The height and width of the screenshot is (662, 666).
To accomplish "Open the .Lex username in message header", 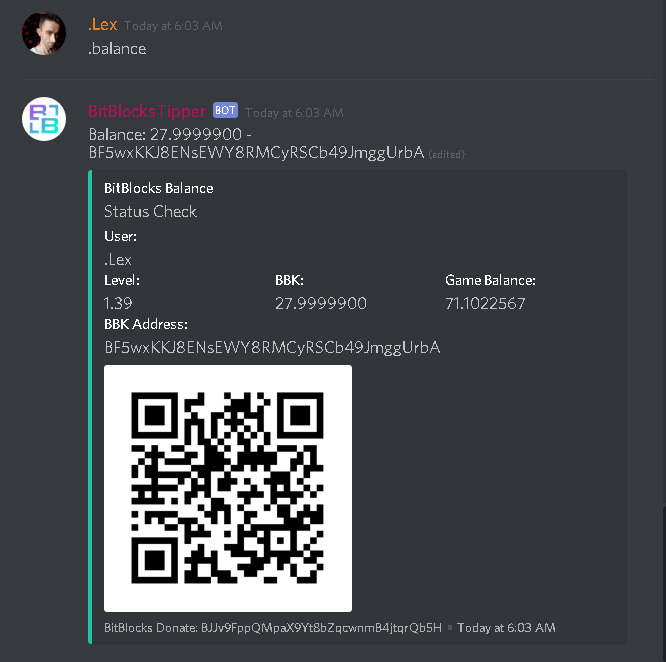I will pyautogui.click(x=103, y=25).
